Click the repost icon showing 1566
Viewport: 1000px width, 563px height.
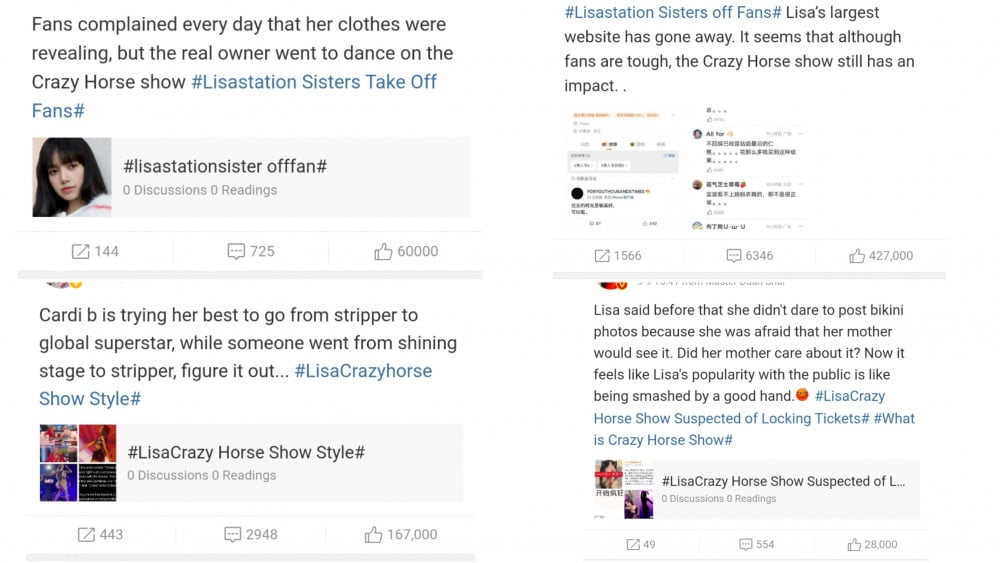(603, 255)
